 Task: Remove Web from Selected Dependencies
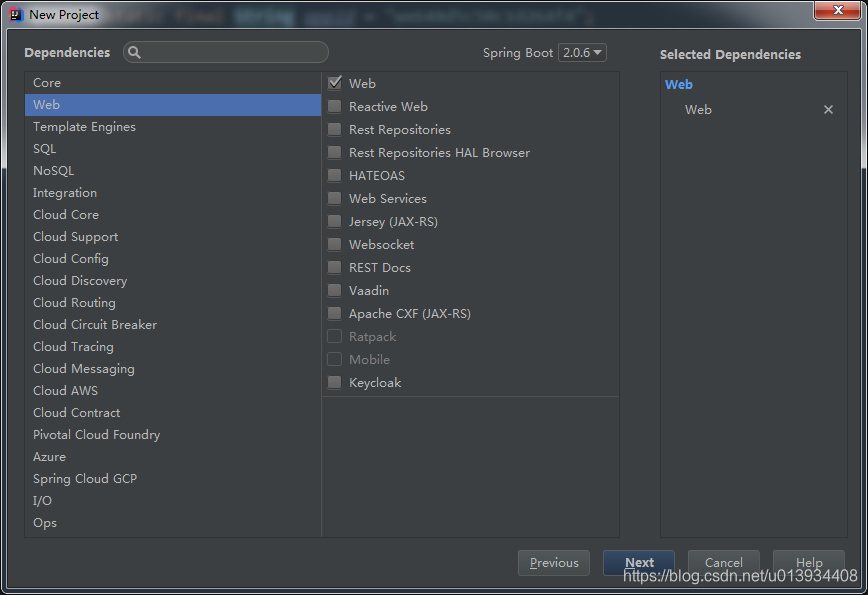[828, 110]
